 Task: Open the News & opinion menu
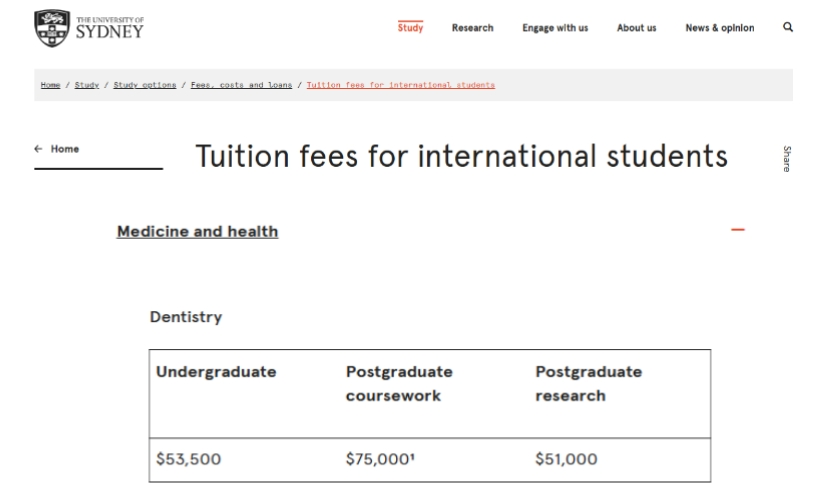point(720,28)
